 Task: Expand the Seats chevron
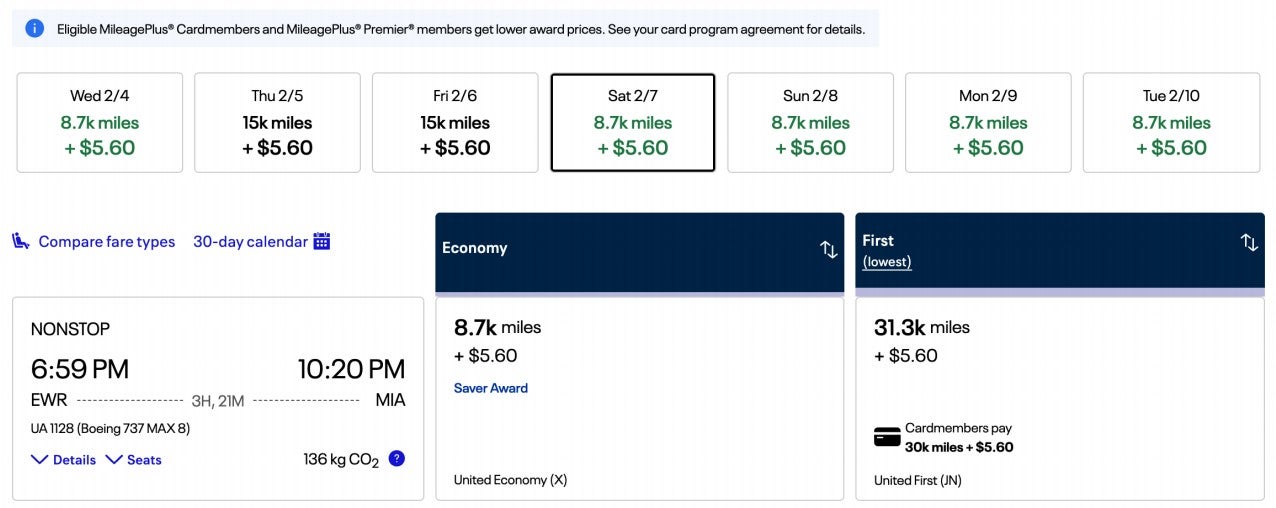point(114,459)
